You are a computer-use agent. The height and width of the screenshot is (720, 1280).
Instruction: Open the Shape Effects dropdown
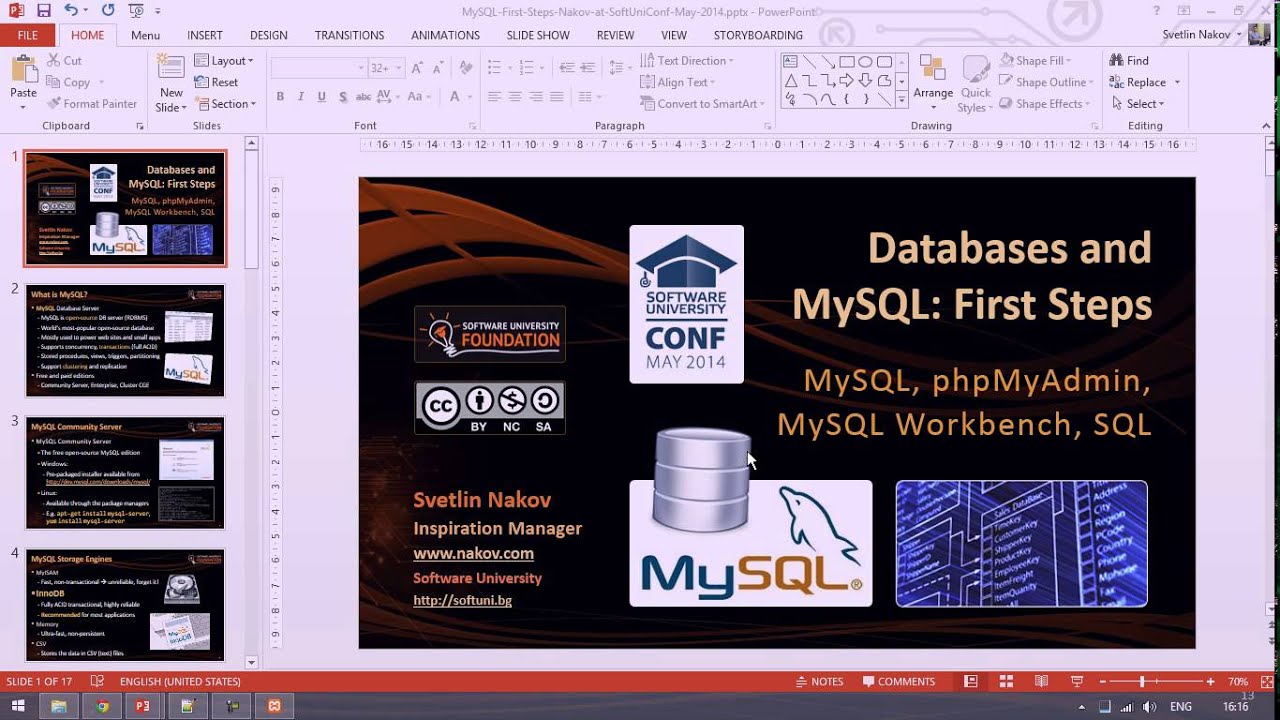tap(1044, 104)
